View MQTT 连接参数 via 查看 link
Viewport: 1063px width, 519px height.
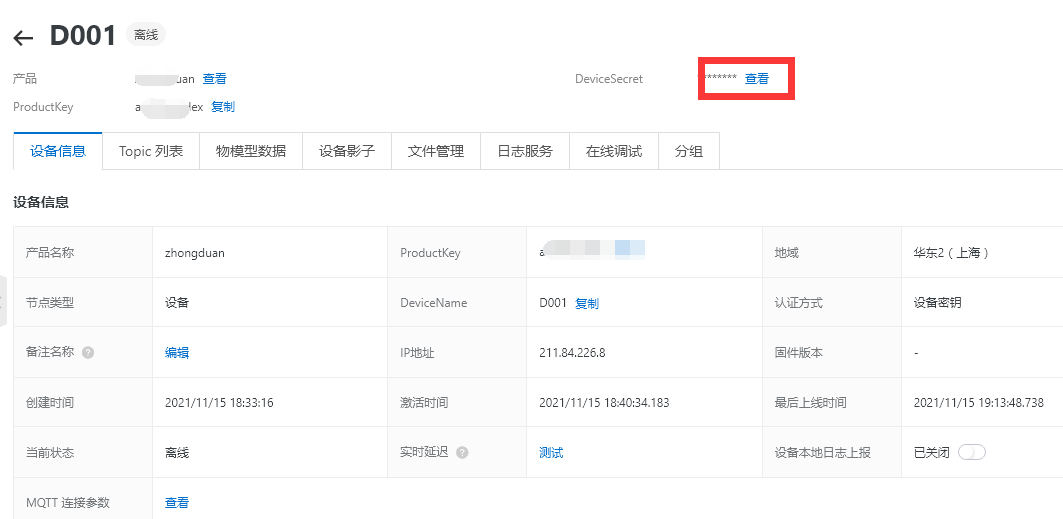point(177,503)
